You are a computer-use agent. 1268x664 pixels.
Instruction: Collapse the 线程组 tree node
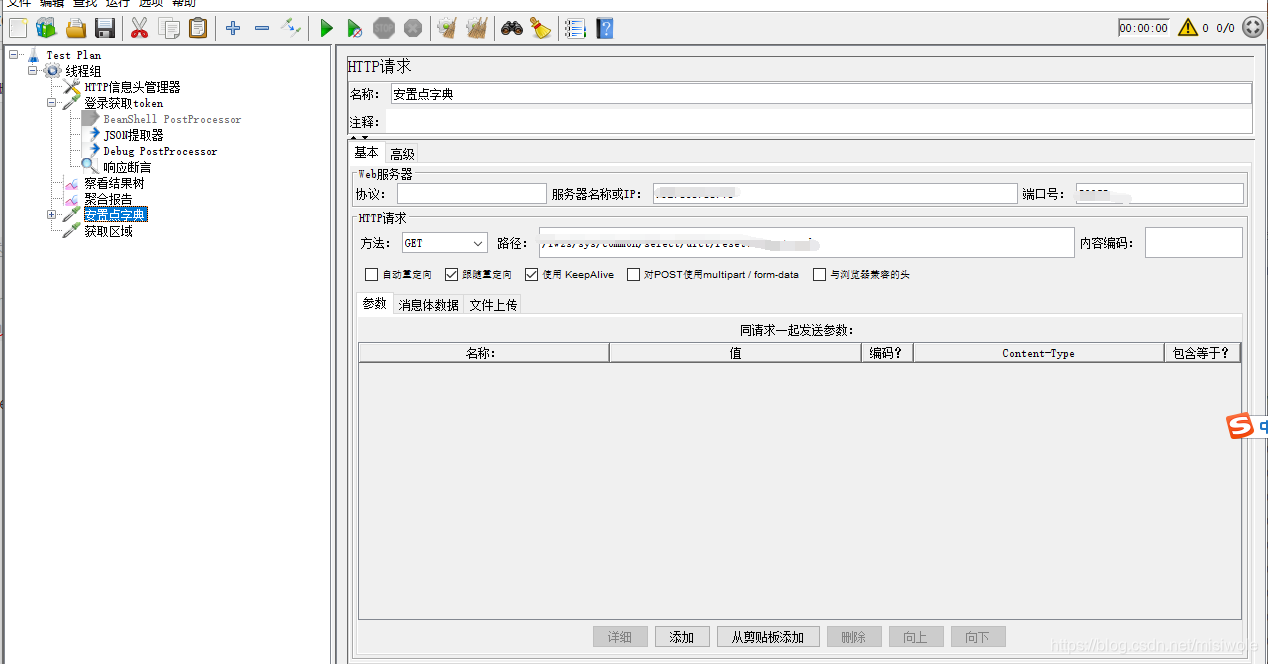[x=33, y=71]
